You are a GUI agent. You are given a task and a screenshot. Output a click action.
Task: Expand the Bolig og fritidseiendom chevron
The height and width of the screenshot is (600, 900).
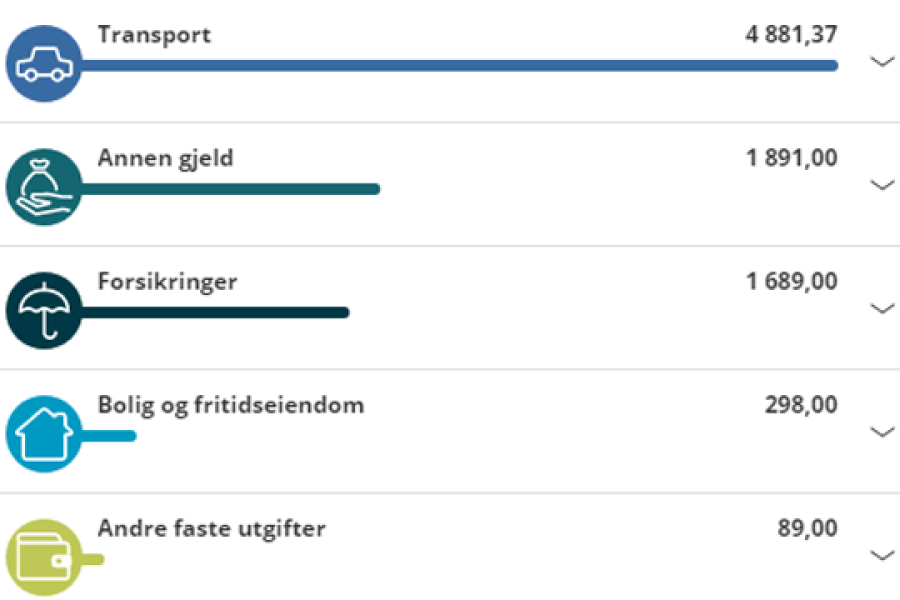point(882,431)
